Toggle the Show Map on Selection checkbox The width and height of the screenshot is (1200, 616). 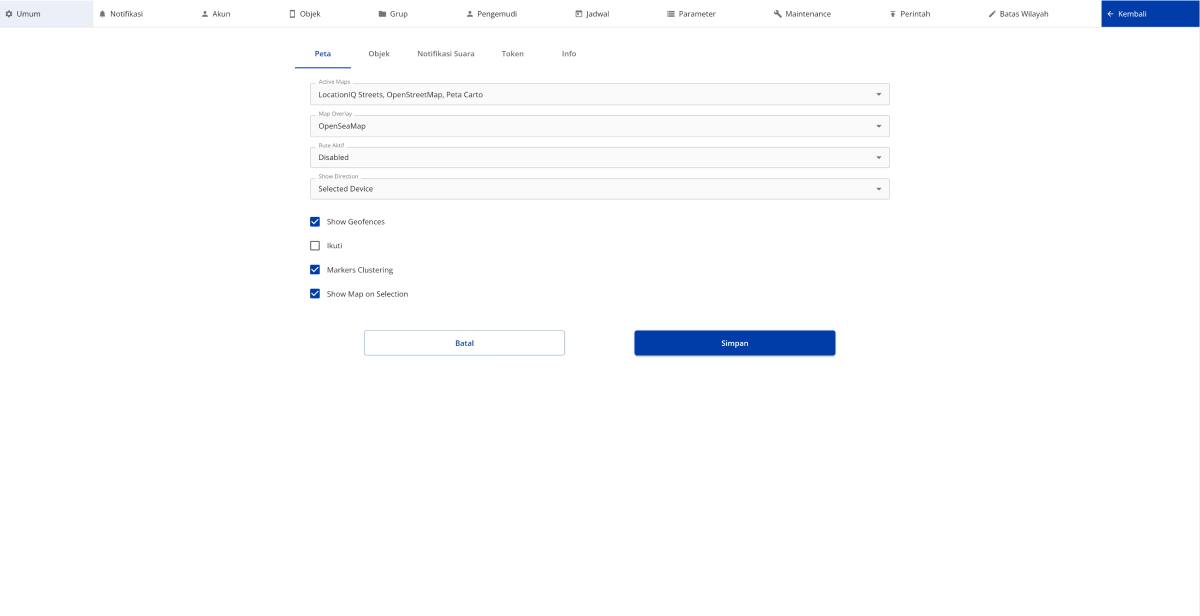click(x=315, y=294)
